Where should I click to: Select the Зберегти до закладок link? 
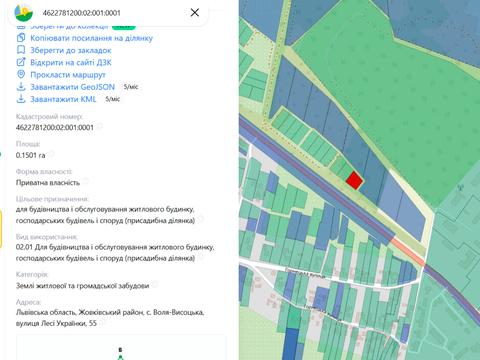pos(71,50)
